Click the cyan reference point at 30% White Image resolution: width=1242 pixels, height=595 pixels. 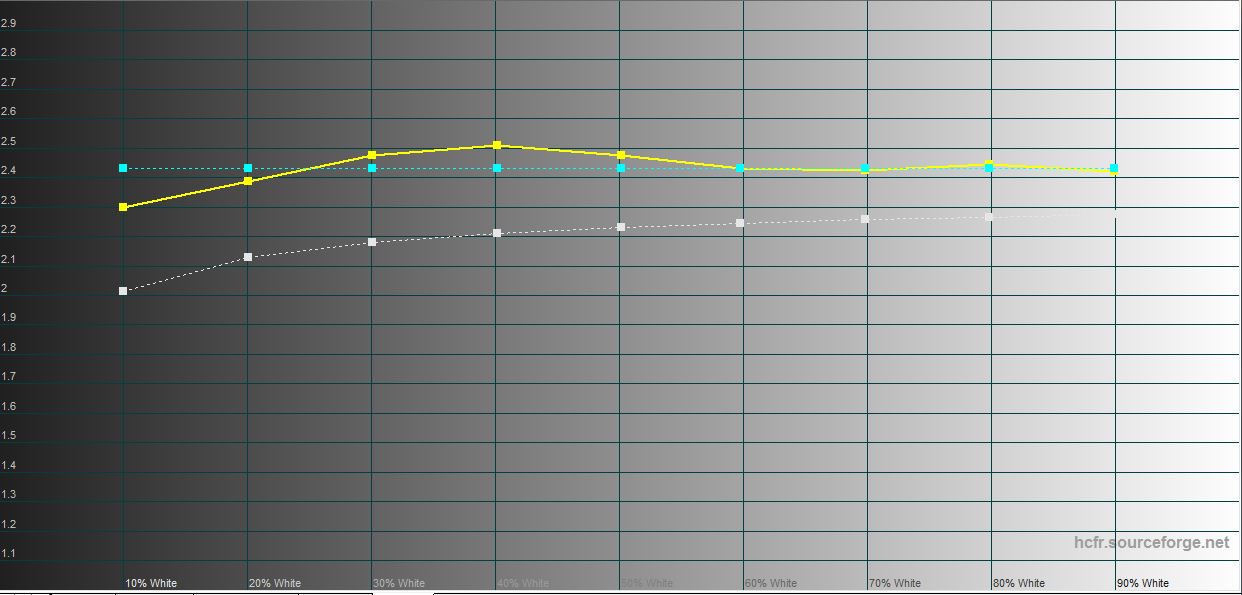372,168
